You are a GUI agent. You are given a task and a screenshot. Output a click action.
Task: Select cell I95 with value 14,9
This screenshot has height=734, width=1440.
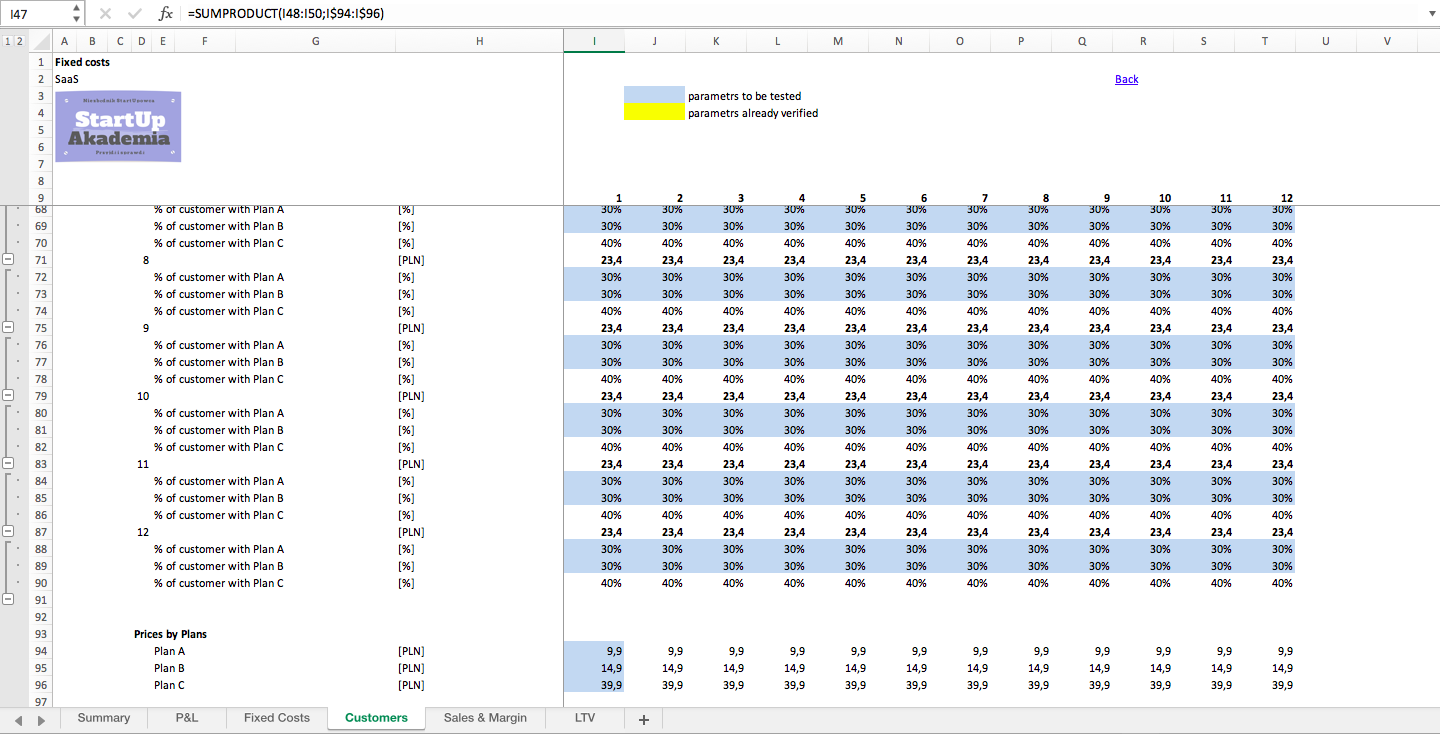click(x=594, y=668)
